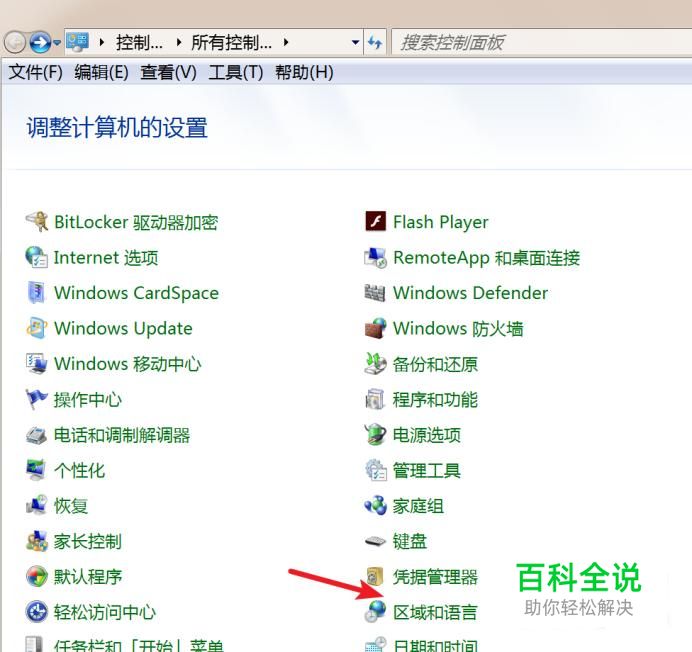Open the 默认程序 text link
Image resolution: width=692 pixels, height=652 pixels.
(88, 577)
